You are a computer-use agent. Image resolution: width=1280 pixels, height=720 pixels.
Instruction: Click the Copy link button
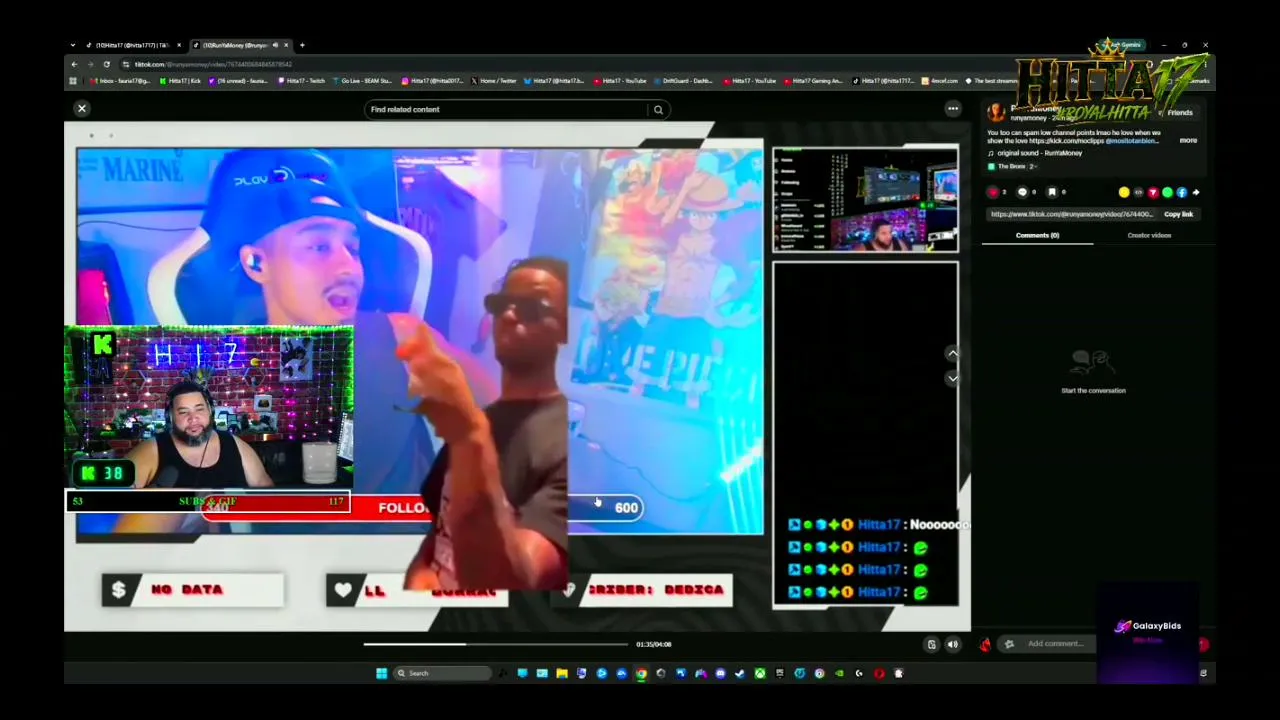point(1178,214)
